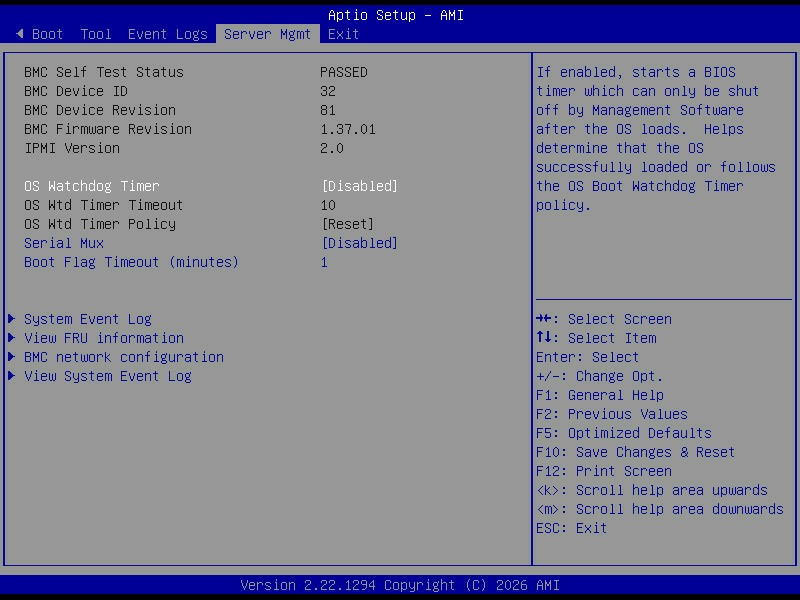Go to the Exit tab
Viewport: 800px width, 600px height.
tap(343, 34)
